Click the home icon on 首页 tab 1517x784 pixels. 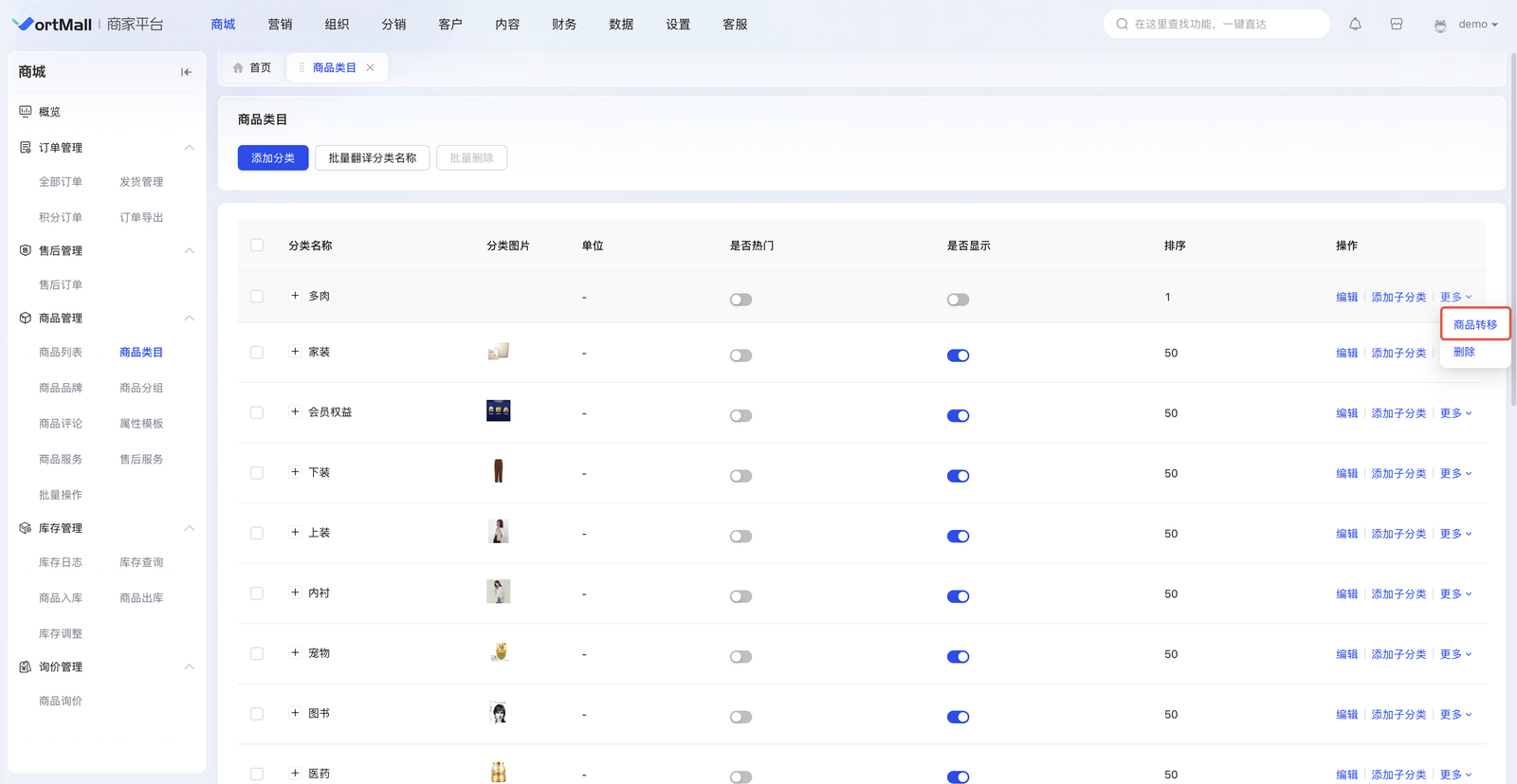(239, 68)
